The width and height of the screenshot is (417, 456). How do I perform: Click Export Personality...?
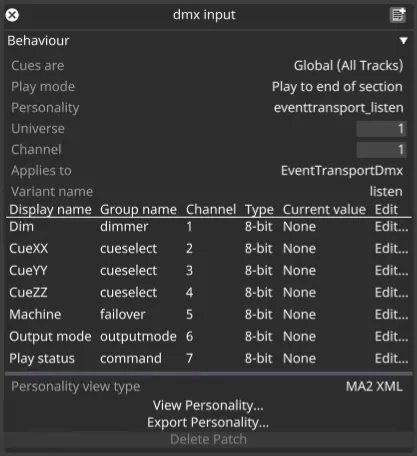pyautogui.click(x=208, y=423)
